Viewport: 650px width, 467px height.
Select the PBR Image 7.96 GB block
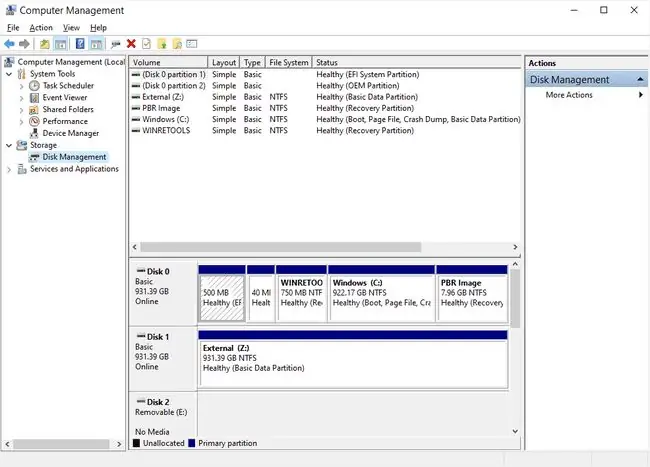click(x=472, y=294)
